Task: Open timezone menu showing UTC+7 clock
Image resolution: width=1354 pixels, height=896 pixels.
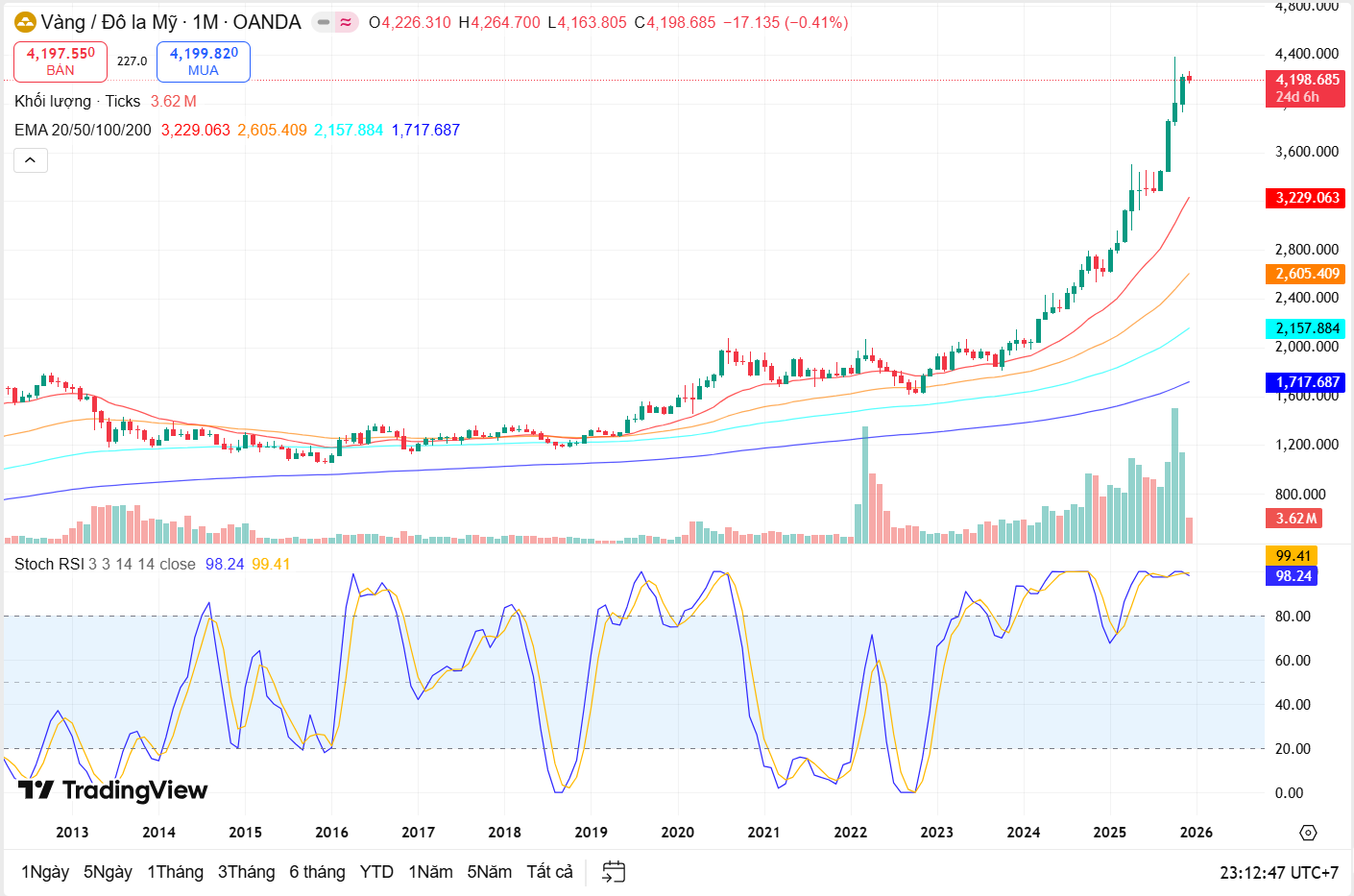Action: pos(1278,873)
